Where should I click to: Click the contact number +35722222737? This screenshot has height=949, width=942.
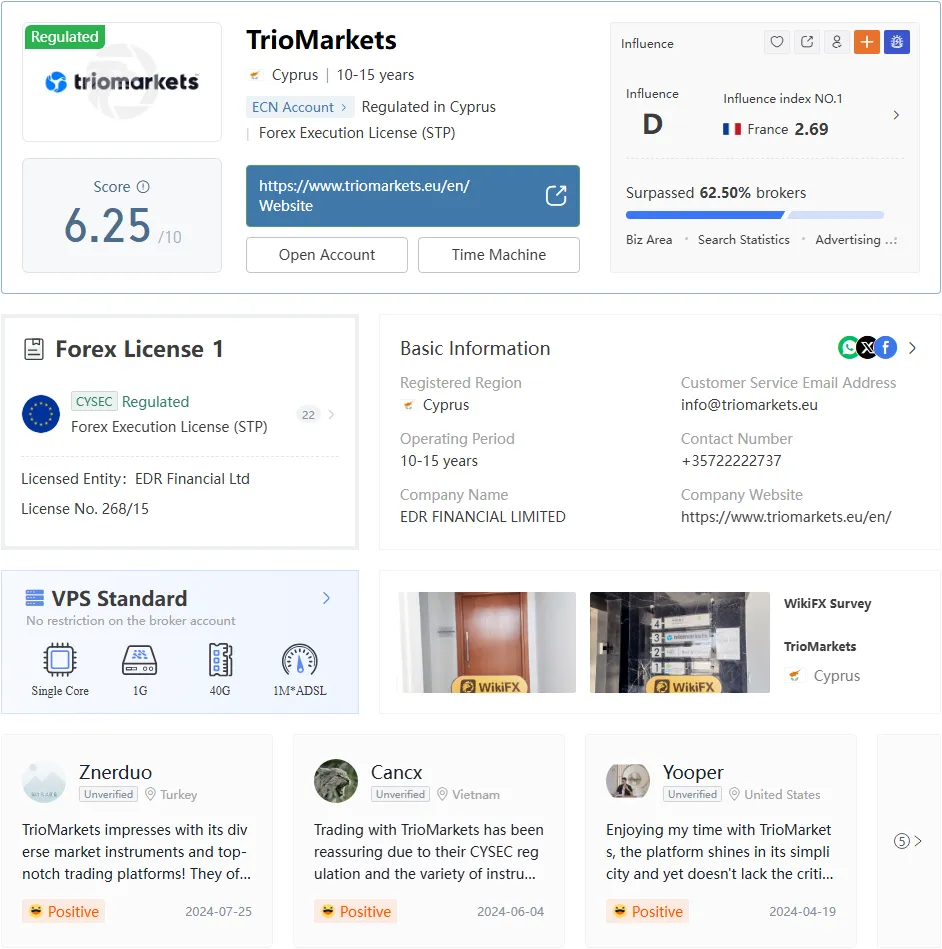[x=731, y=461]
